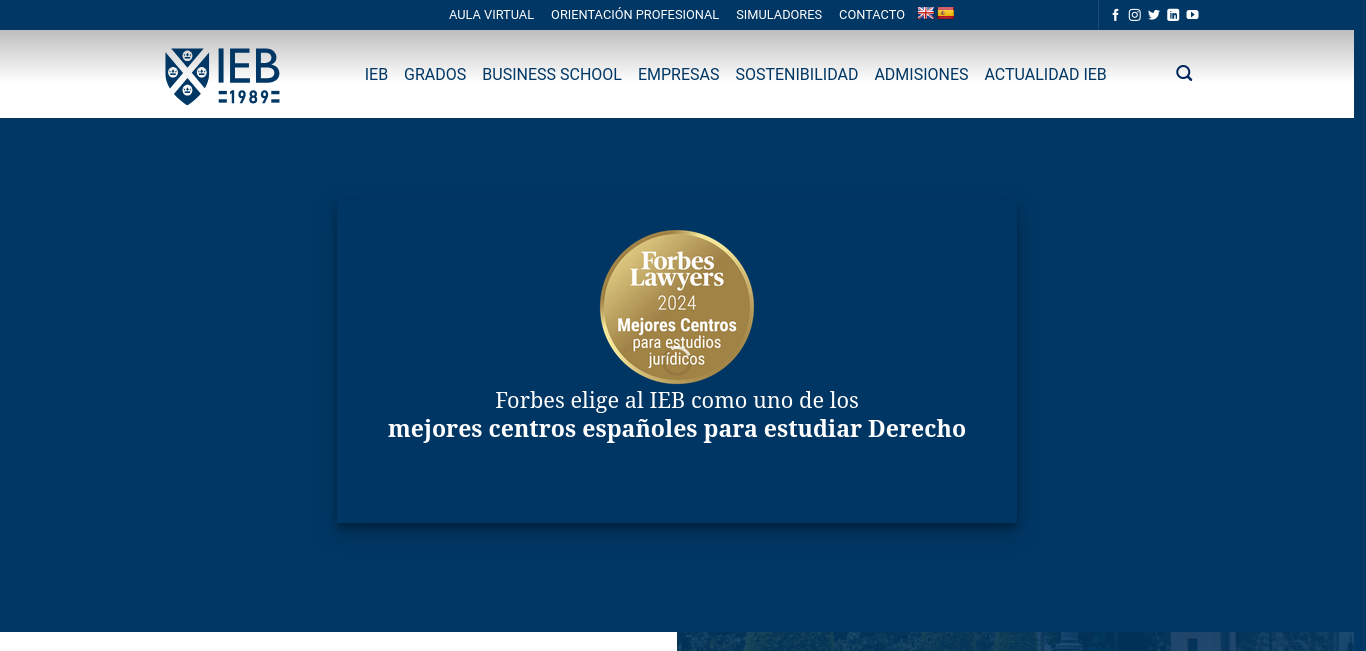Click the IEB 1989 logo

[222, 76]
